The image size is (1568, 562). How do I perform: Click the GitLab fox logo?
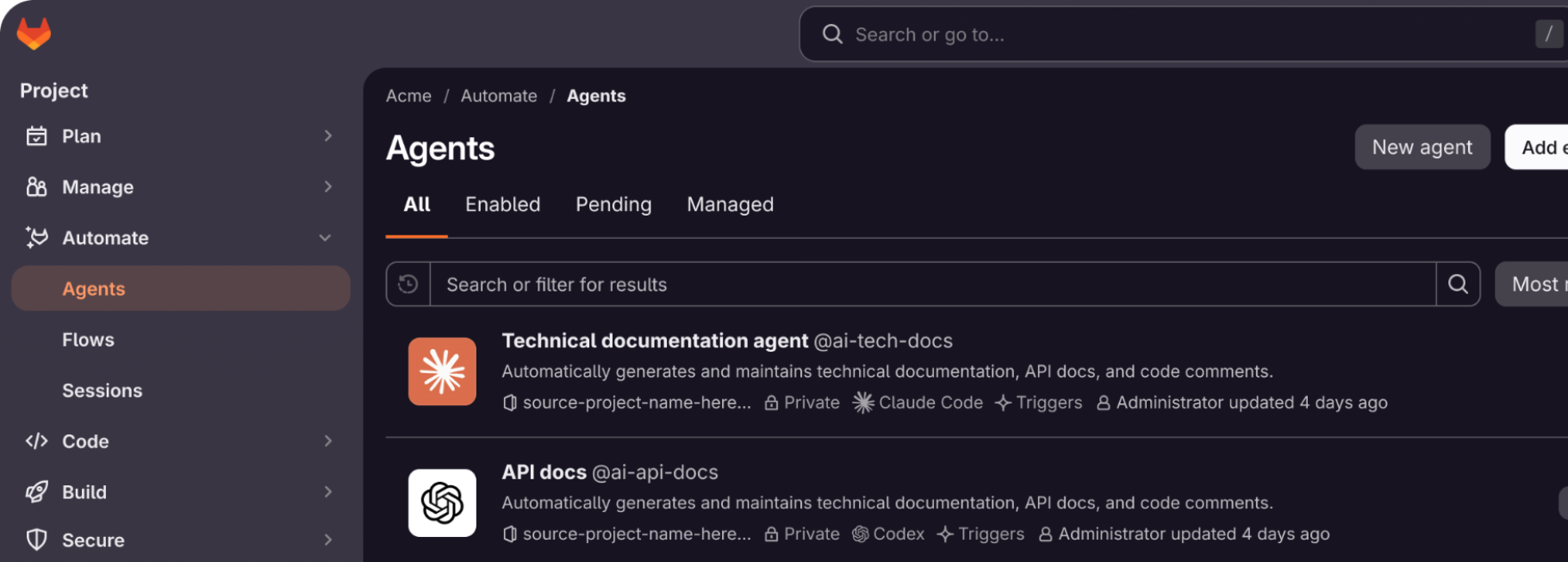pos(34,34)
